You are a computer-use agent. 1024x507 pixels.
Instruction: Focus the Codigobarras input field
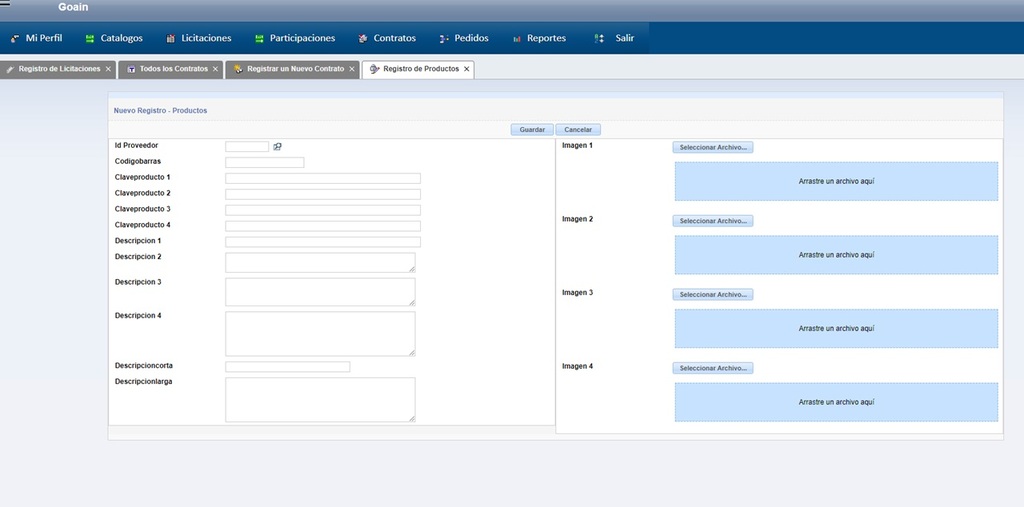[264, 162]
